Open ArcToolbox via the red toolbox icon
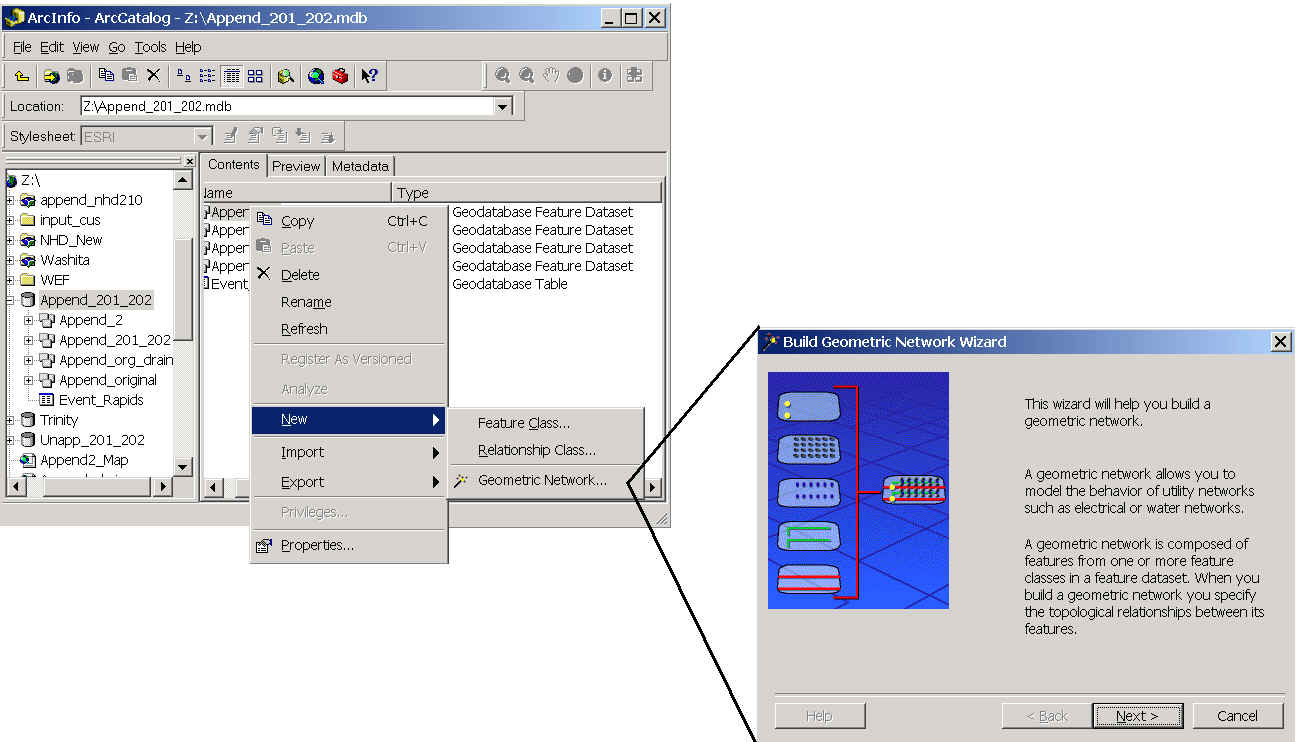 click(340, 76)
